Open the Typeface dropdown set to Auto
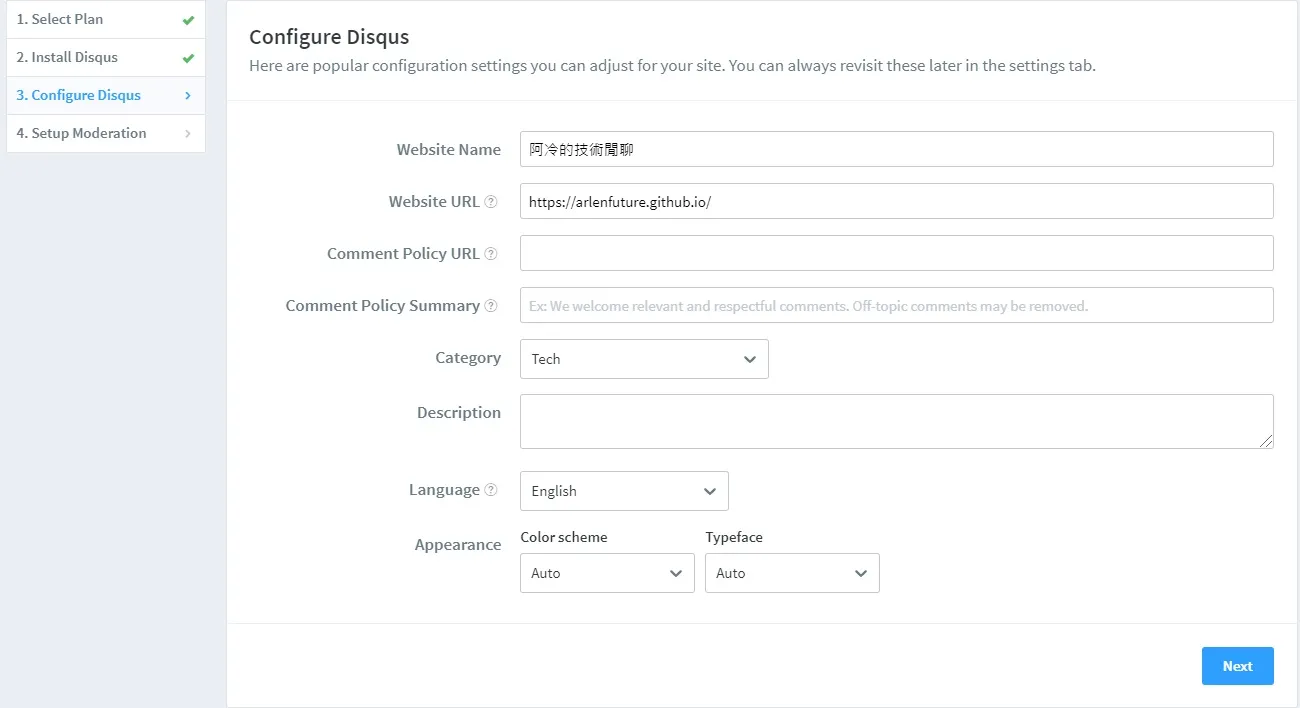Viewport: 1300px width, 708px height. coord(791,573)
